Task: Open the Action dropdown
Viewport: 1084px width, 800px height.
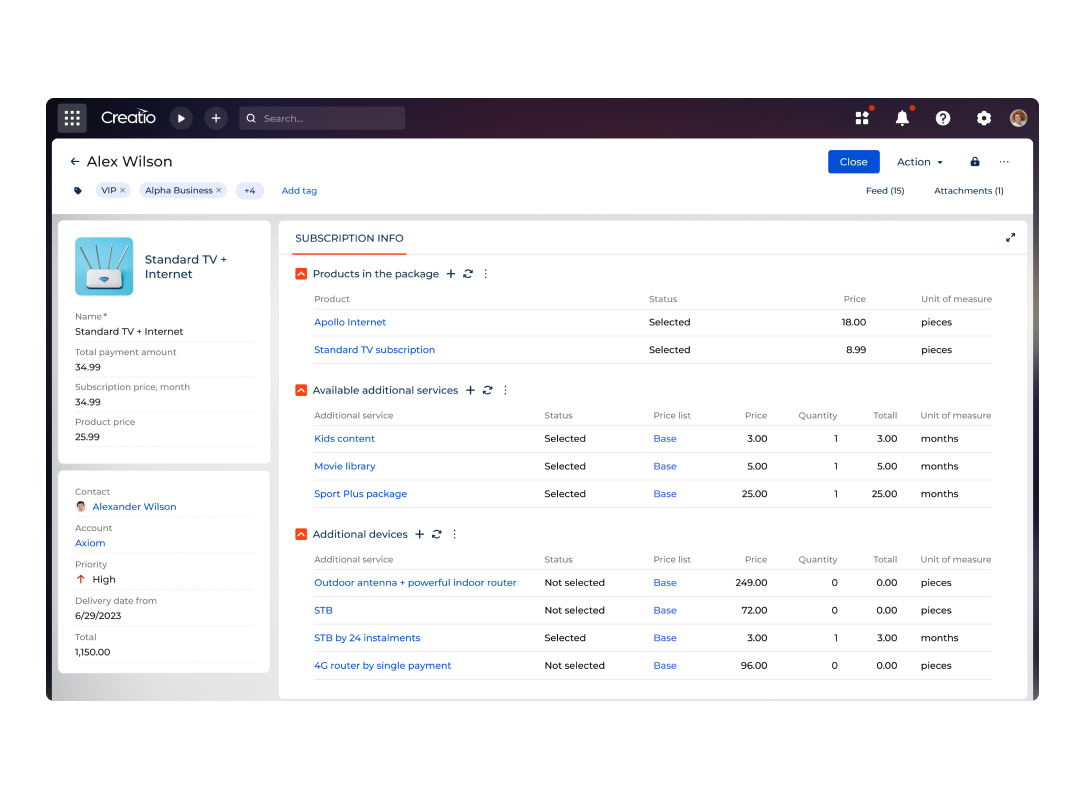Action: [918, 161]
